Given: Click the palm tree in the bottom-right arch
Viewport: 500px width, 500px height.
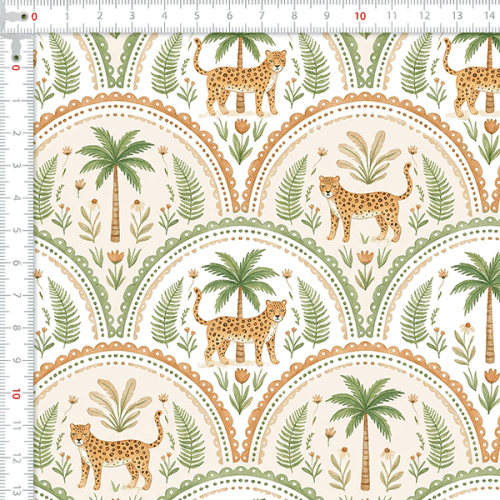Looking at the screenshot, I should (x=365, y=432).
